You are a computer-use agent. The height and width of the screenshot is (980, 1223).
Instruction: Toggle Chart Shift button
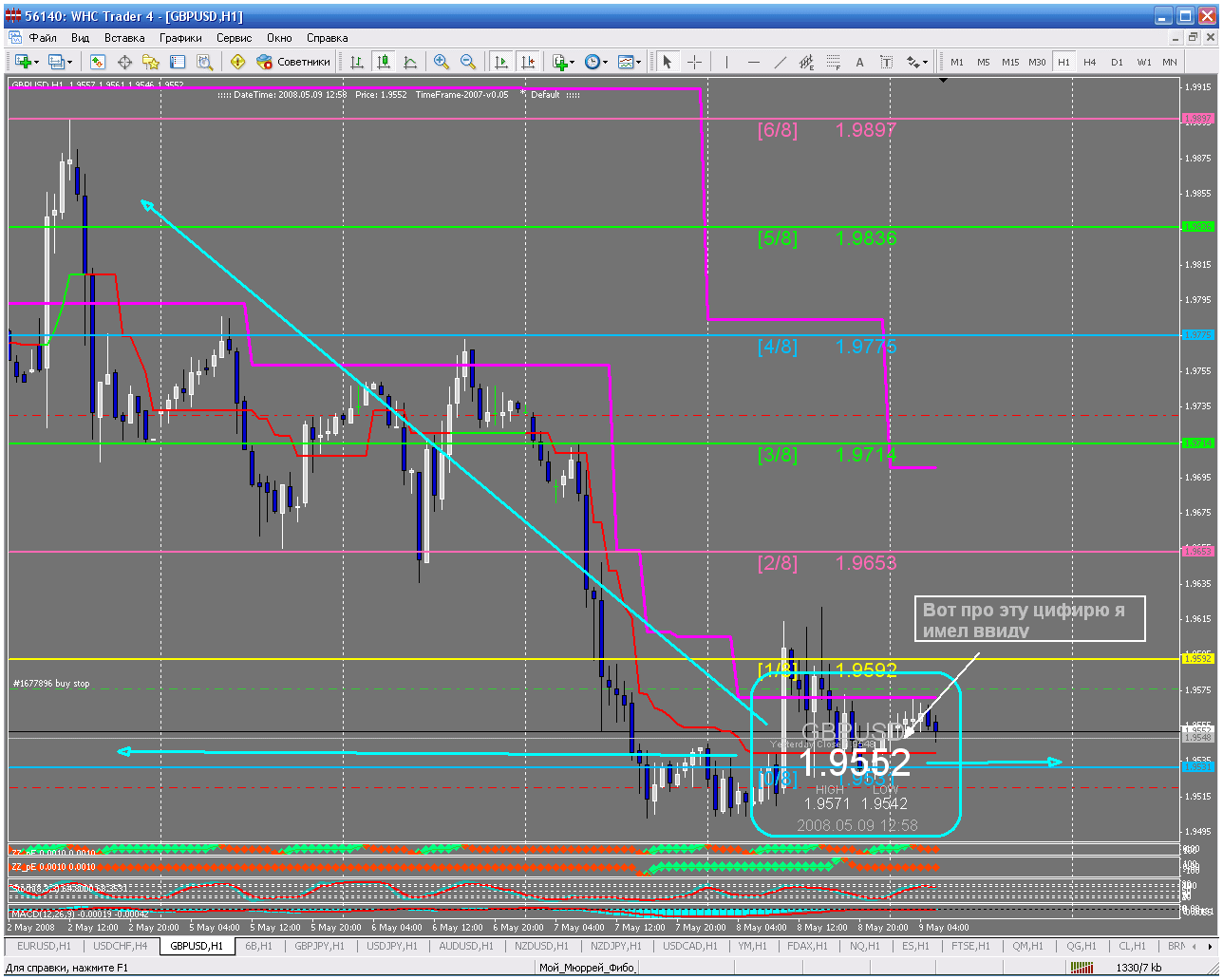tap(527, 62)
